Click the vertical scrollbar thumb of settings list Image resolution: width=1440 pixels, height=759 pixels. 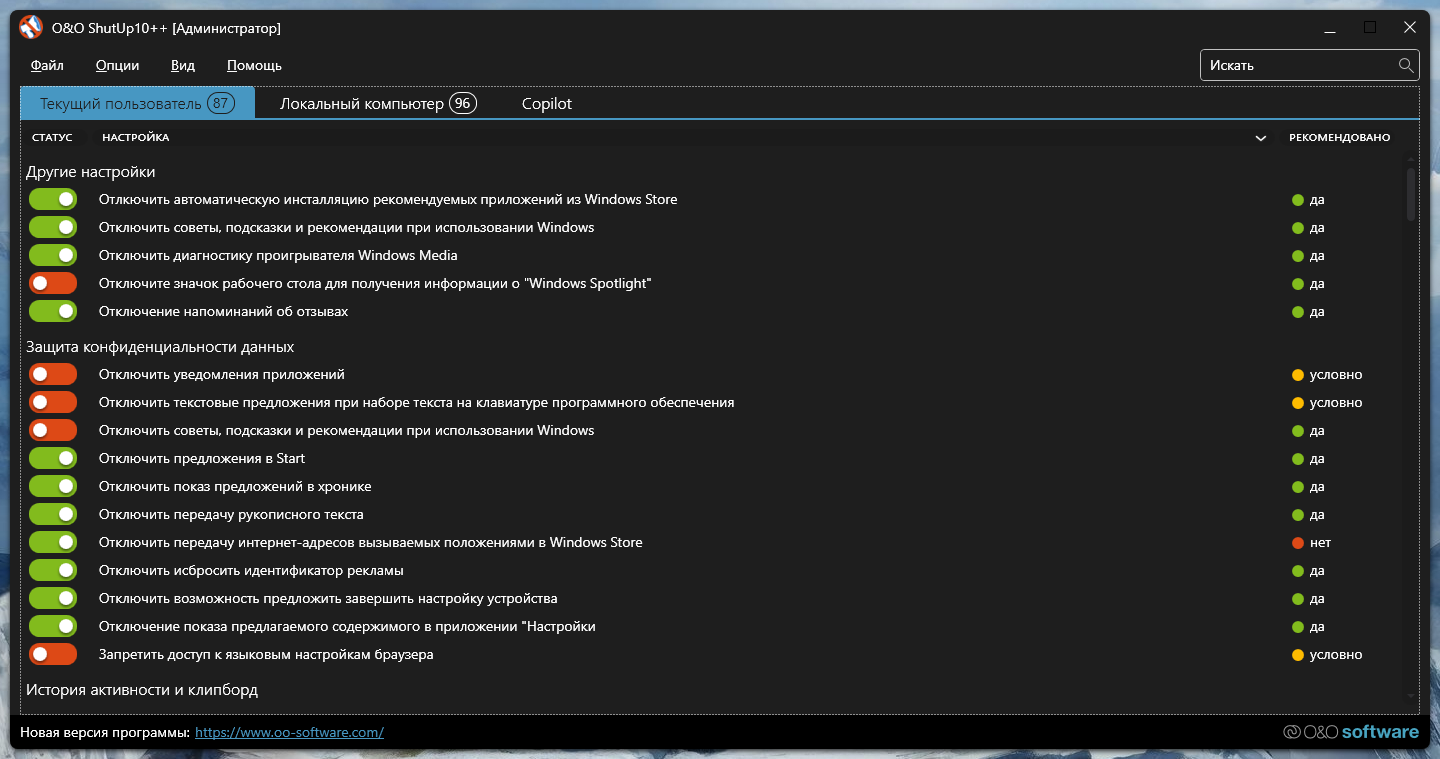[x=1411, y=194]
